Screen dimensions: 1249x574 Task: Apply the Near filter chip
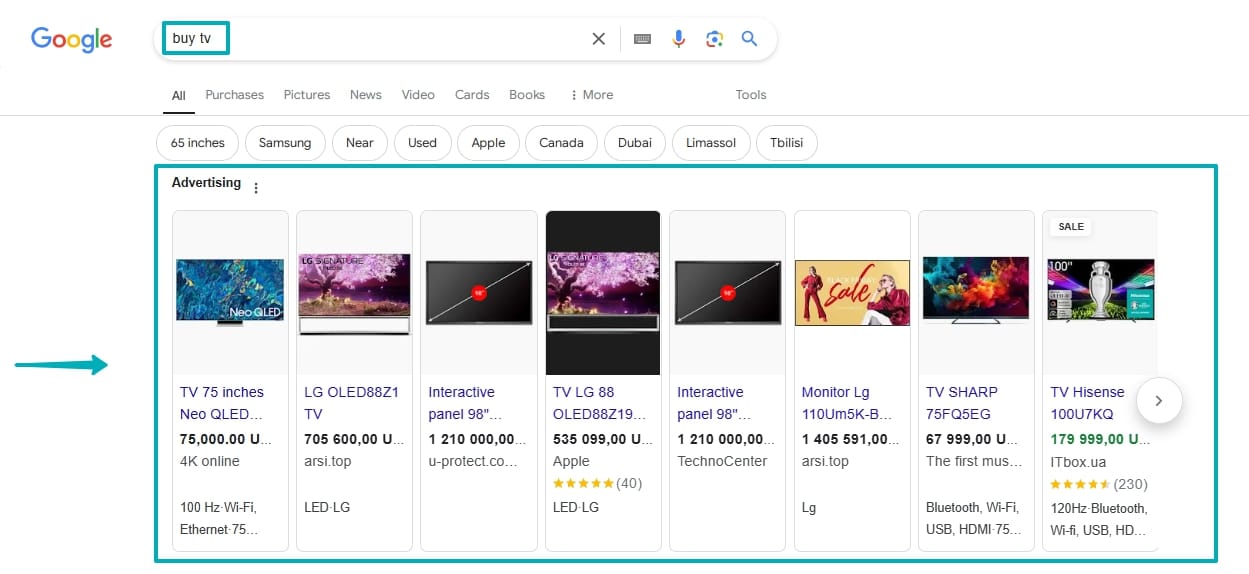pos(360,143)
